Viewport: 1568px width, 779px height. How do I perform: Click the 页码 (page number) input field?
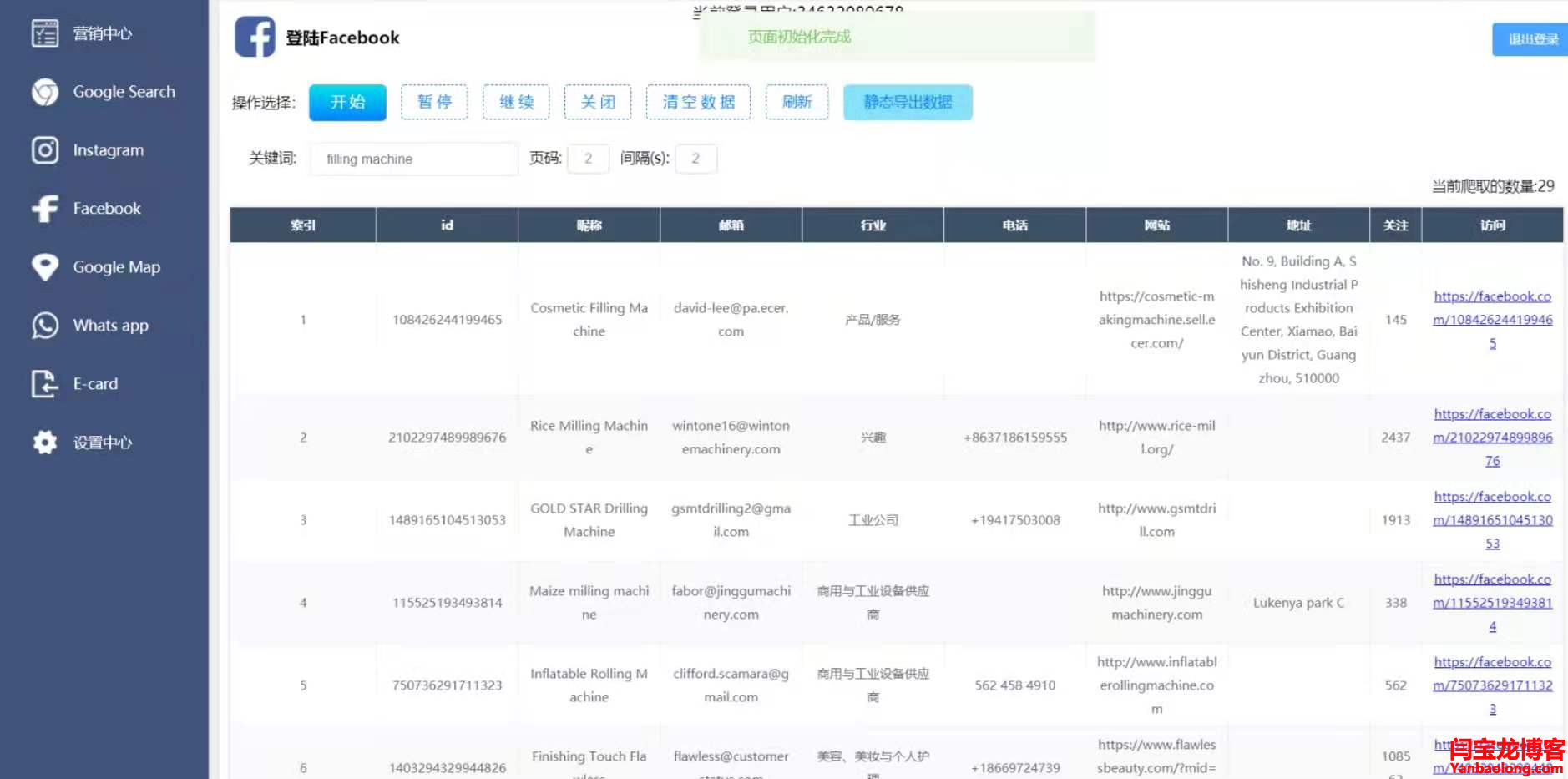click(588, 159)
